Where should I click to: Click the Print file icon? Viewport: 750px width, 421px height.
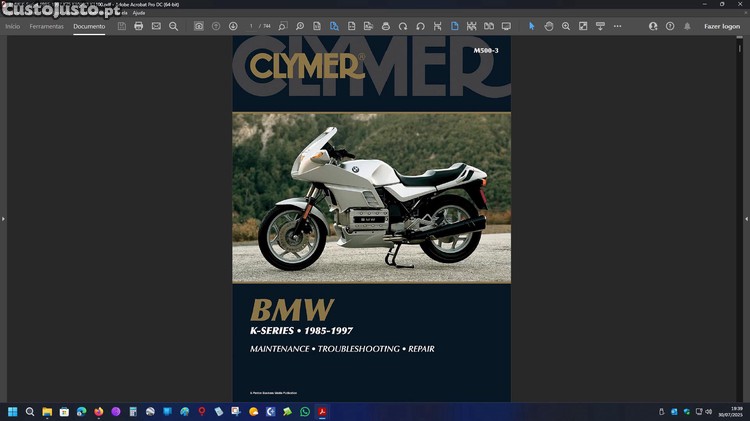(x=138, y=26)
